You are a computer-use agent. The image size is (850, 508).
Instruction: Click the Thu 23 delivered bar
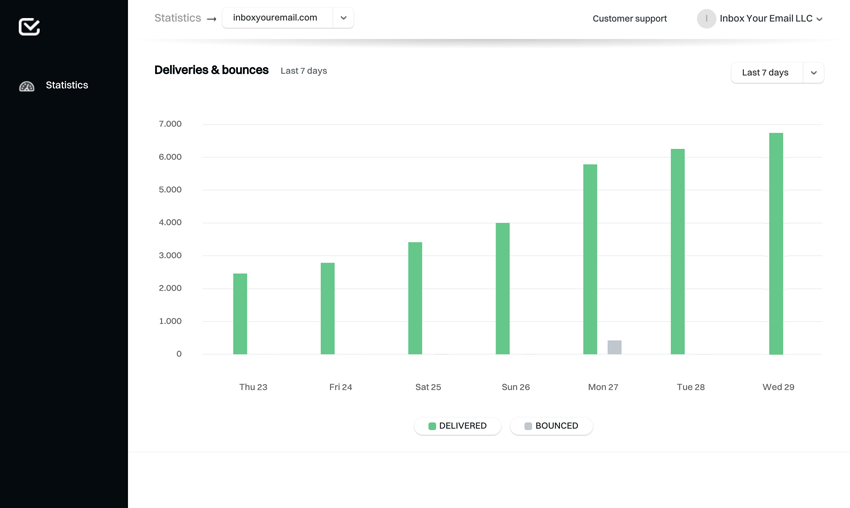(240, 314)
